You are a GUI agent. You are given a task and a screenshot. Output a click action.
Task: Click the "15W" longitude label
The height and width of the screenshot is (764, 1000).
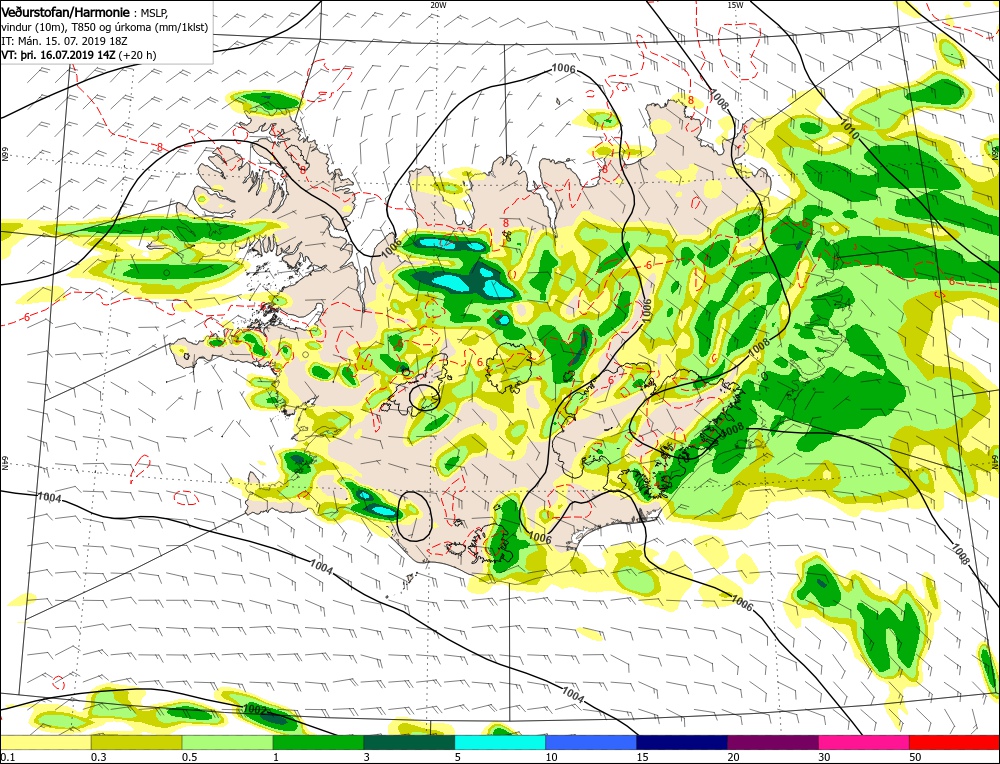(x=735, y=4)
